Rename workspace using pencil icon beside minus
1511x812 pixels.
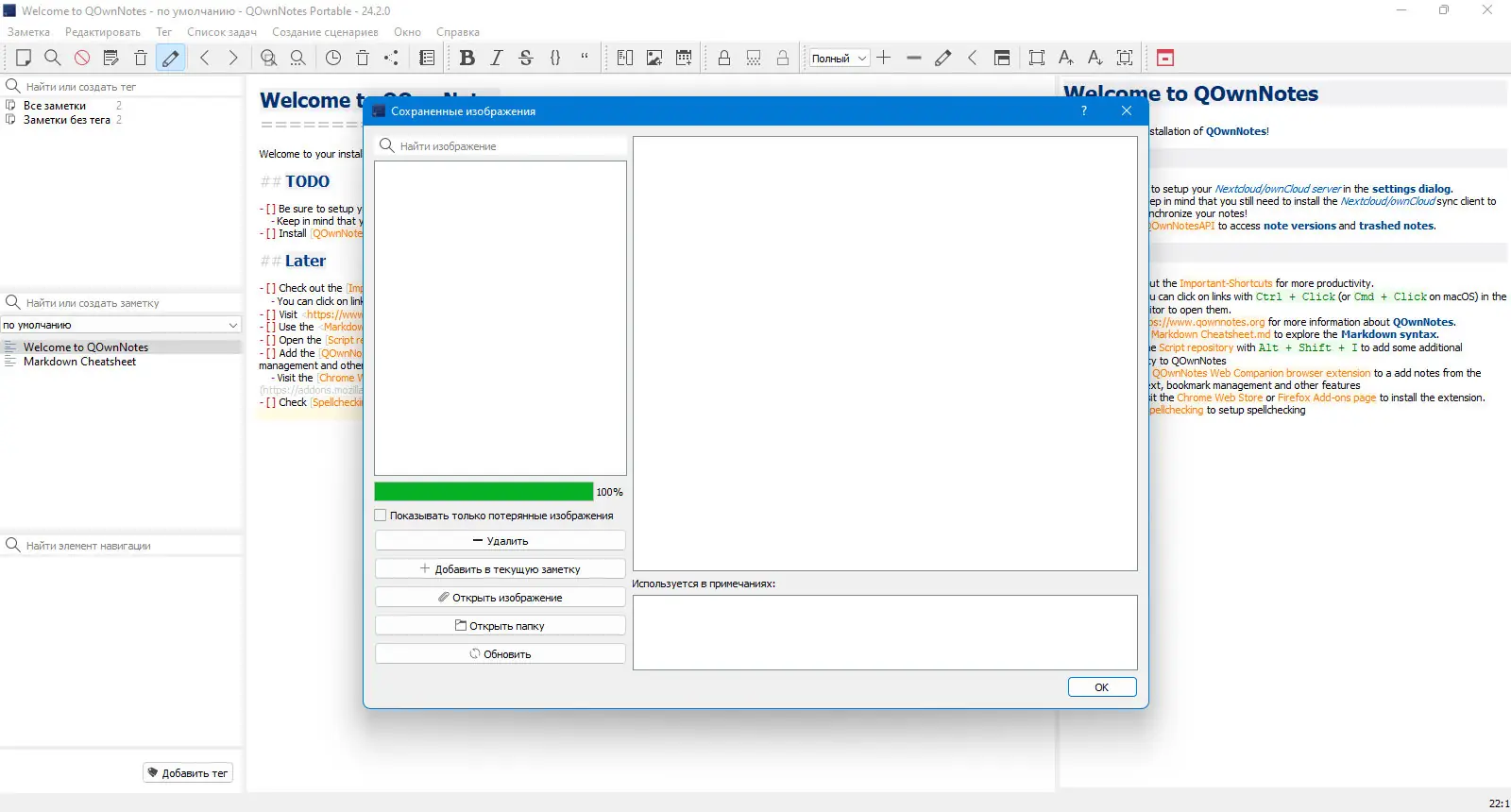pyautogui.click(x=942, y=58)
